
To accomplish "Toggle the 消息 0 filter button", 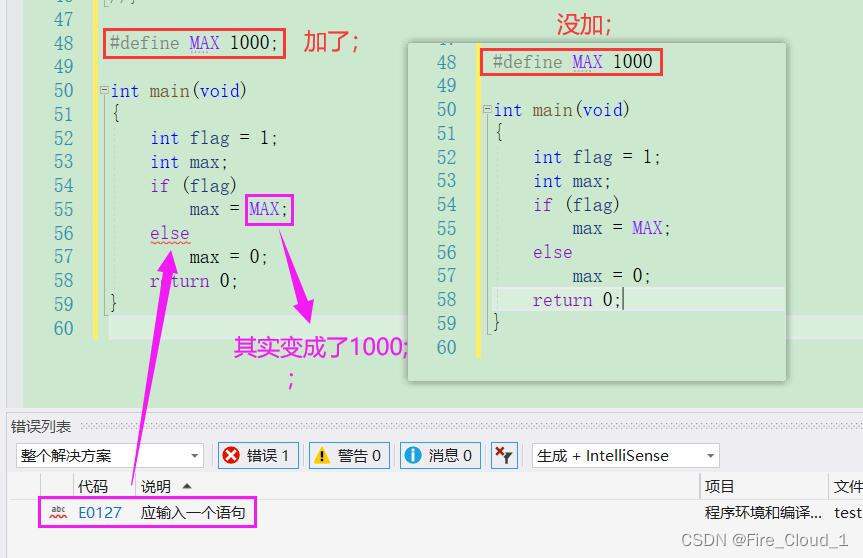I will pyautogui.click(x=440, y=456).
